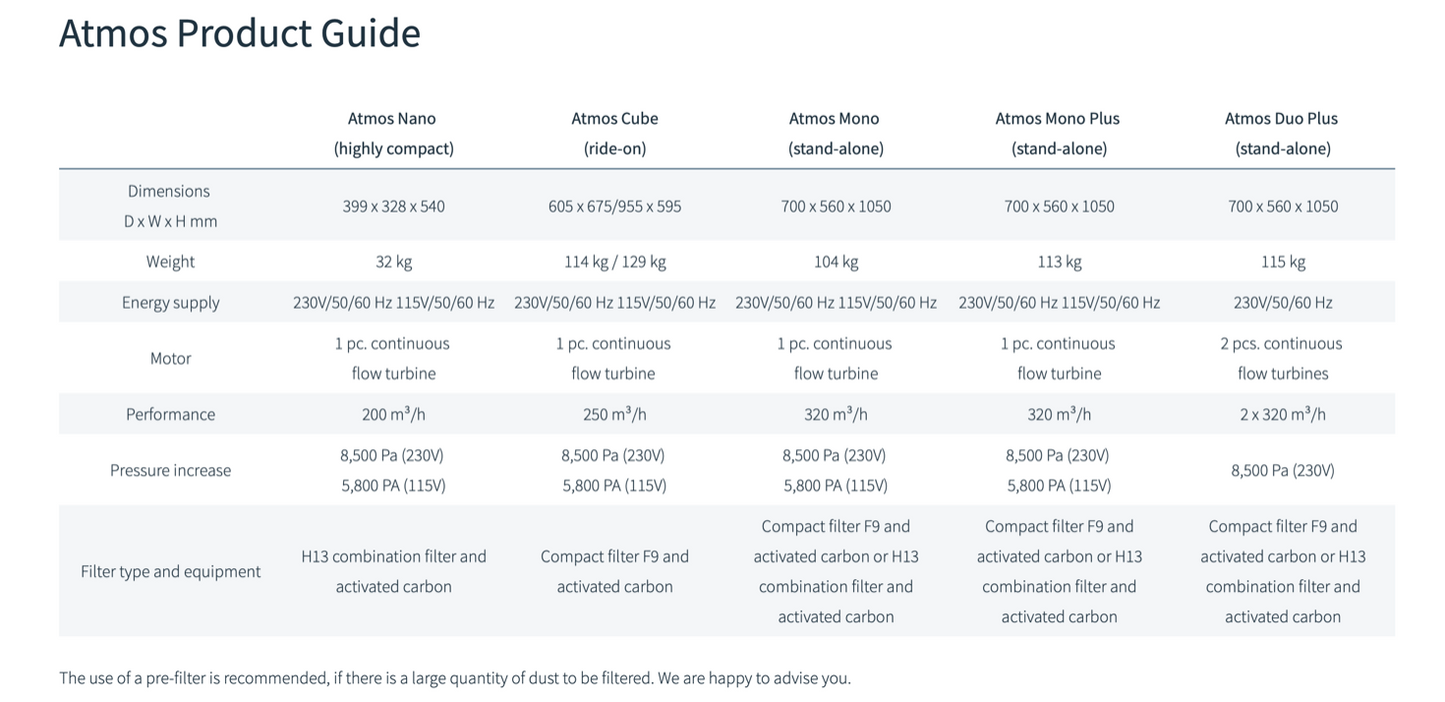This screenshot has width=1445, height=702.
Task: Select the Atmos Nano column header
Action: [x=393, y=133]
